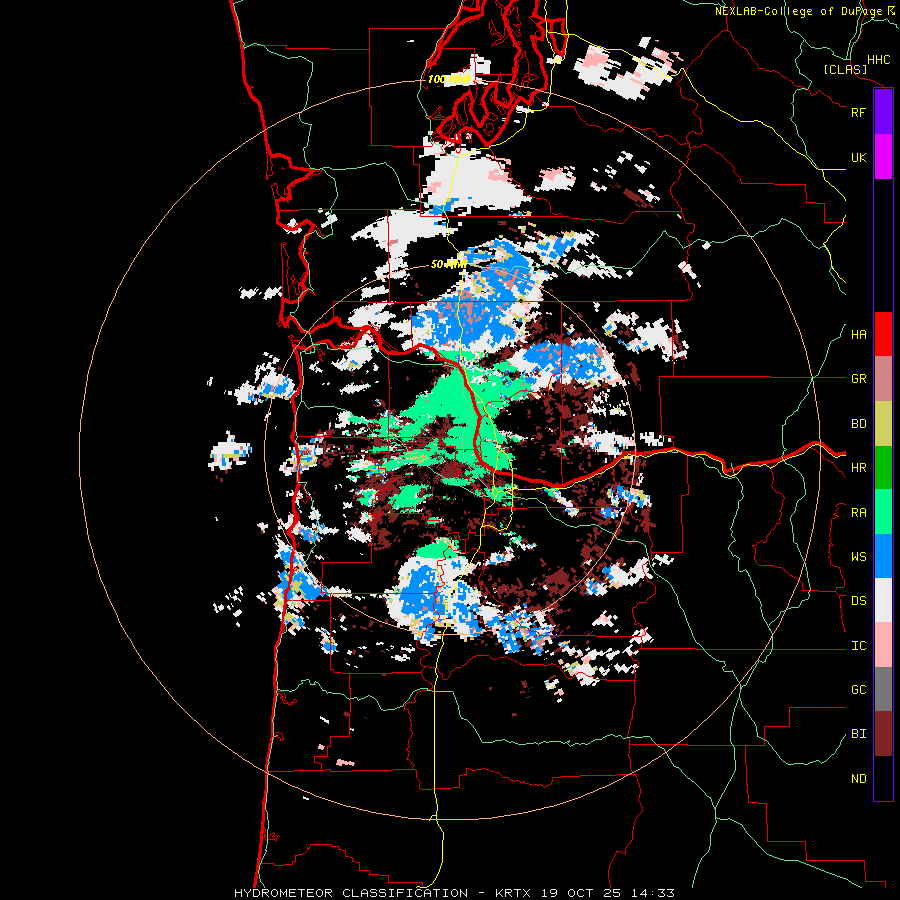Viewport: 900px width, 900px height.
Task: Click the ND legend label
Action: tap(858, 779)
